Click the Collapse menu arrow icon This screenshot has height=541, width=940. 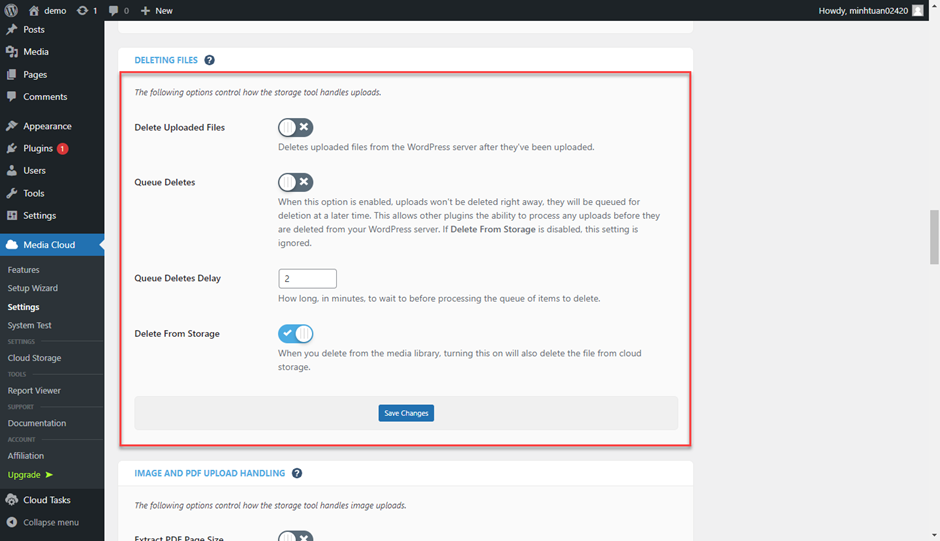pyautogui.click(x=12, y=522)
